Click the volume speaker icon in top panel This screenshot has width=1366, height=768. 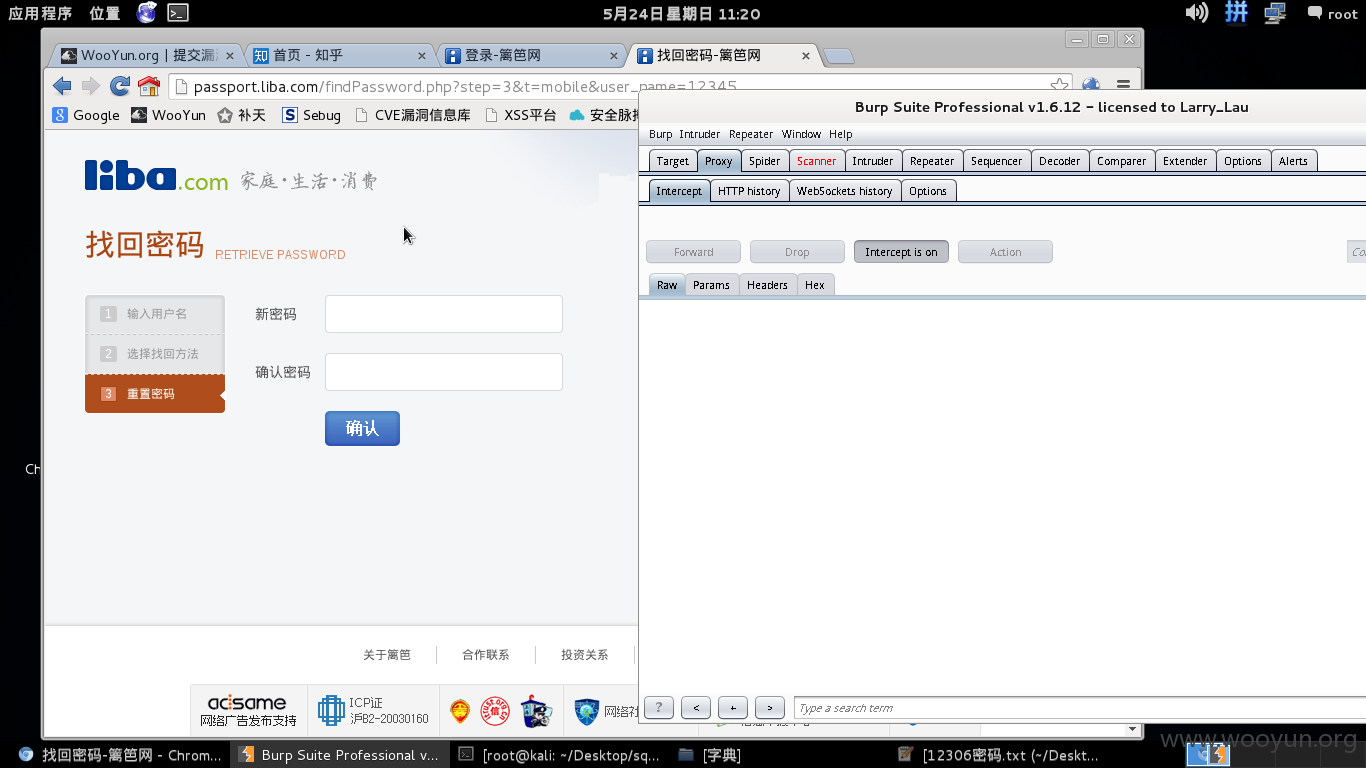point(1196,13)
